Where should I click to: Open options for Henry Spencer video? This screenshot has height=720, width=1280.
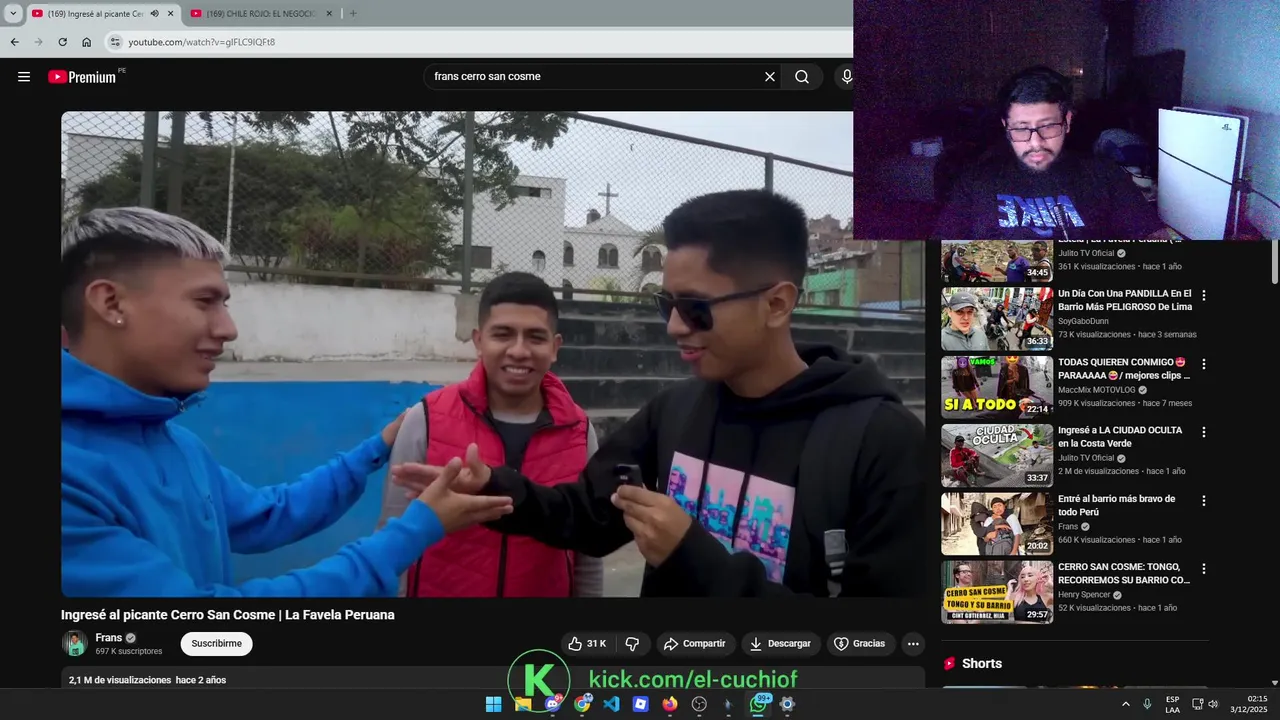tap(1203, 569)
